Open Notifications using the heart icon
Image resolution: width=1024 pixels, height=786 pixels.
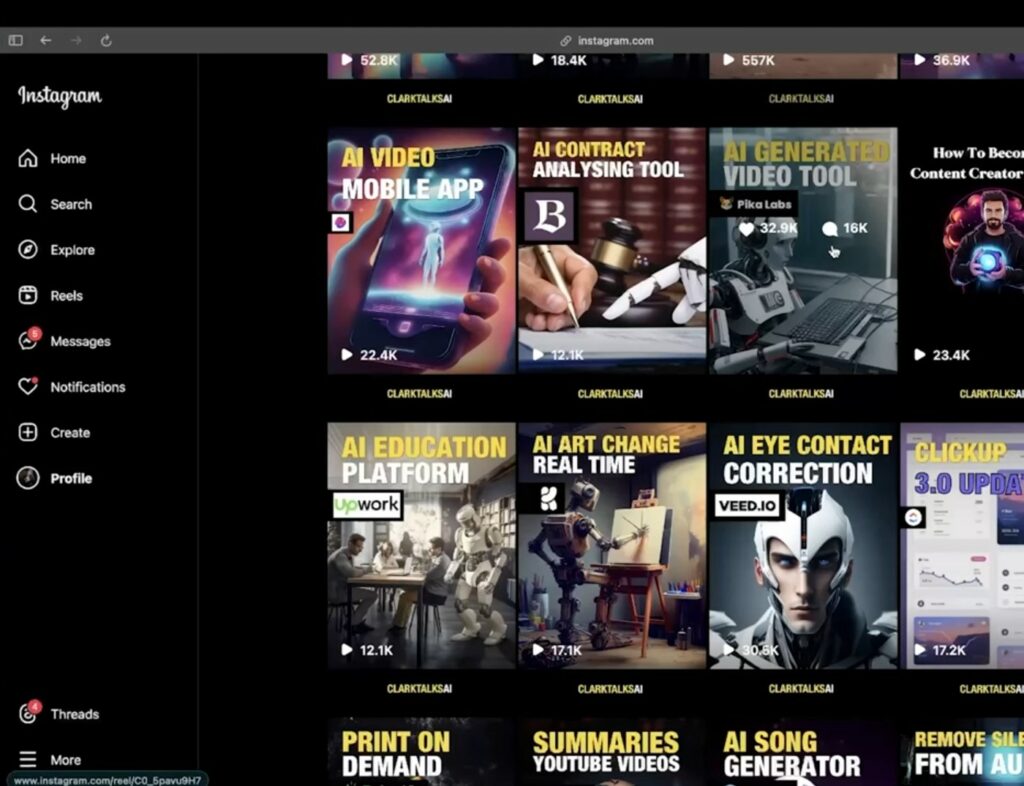[28, 387]
